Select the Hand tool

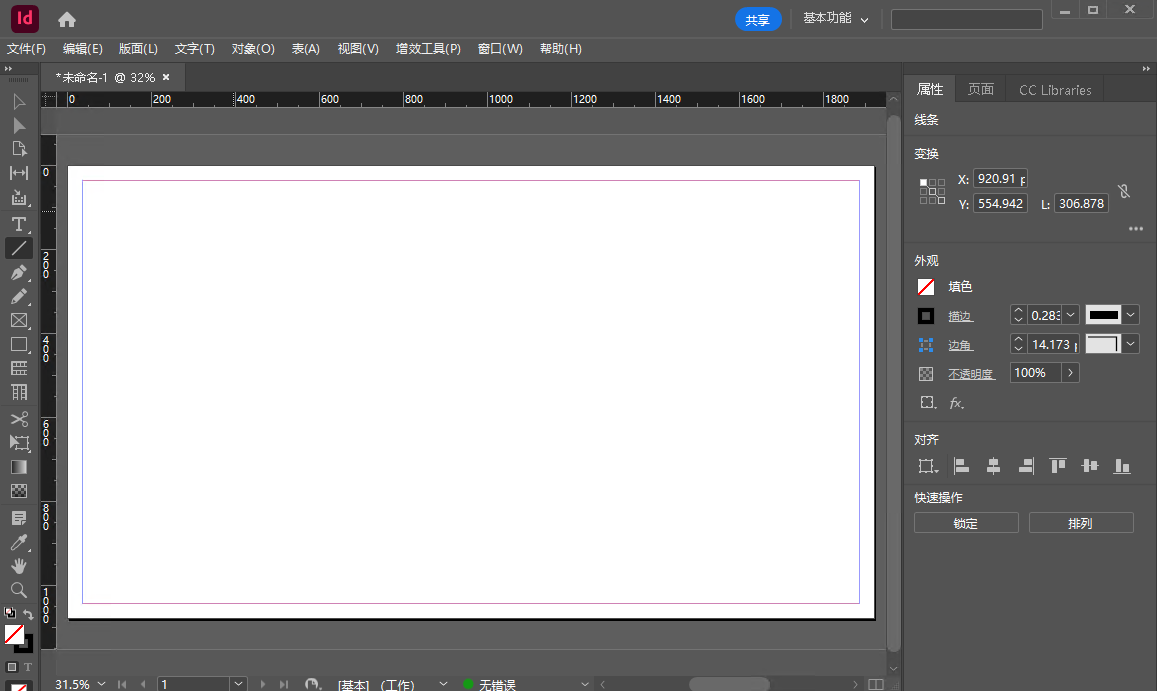point(19,566)
